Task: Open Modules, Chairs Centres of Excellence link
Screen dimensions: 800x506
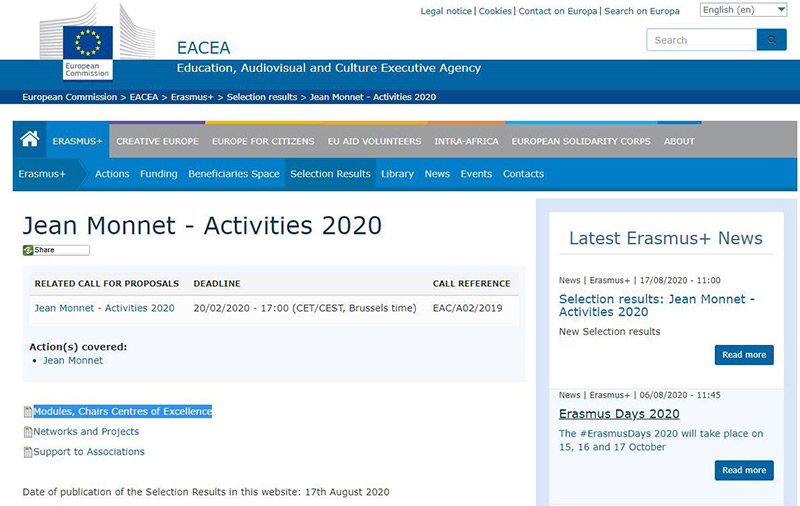Action: [122, 412]
